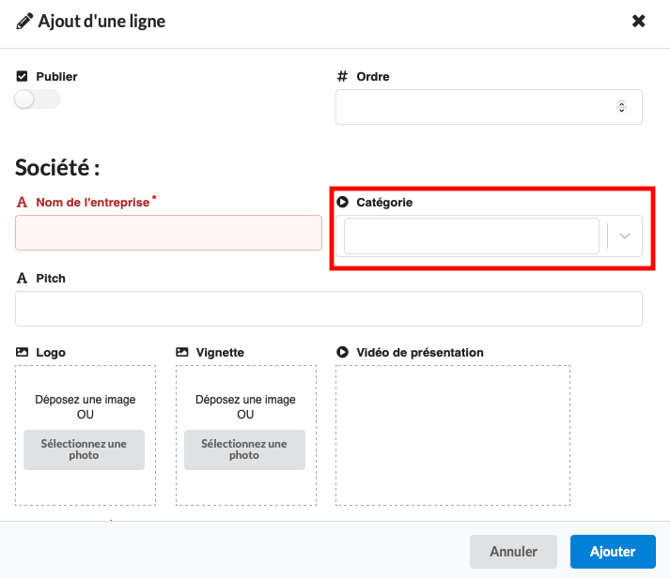Screen dimensions: 670x578
Task: Click the Ordre number stepper arrows
Action: (x=622, y=107)
